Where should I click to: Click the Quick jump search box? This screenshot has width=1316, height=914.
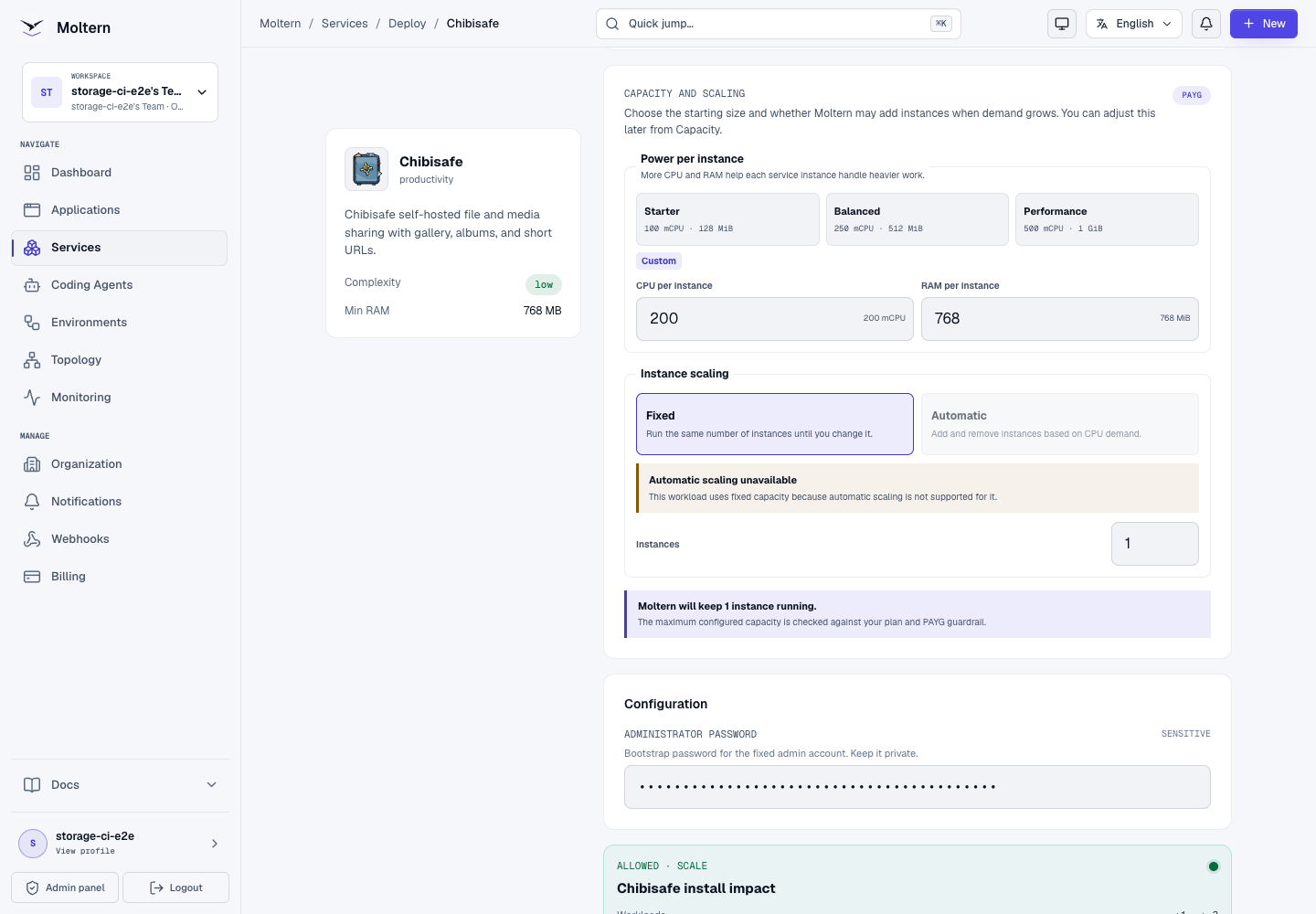[x=779, y=24]
